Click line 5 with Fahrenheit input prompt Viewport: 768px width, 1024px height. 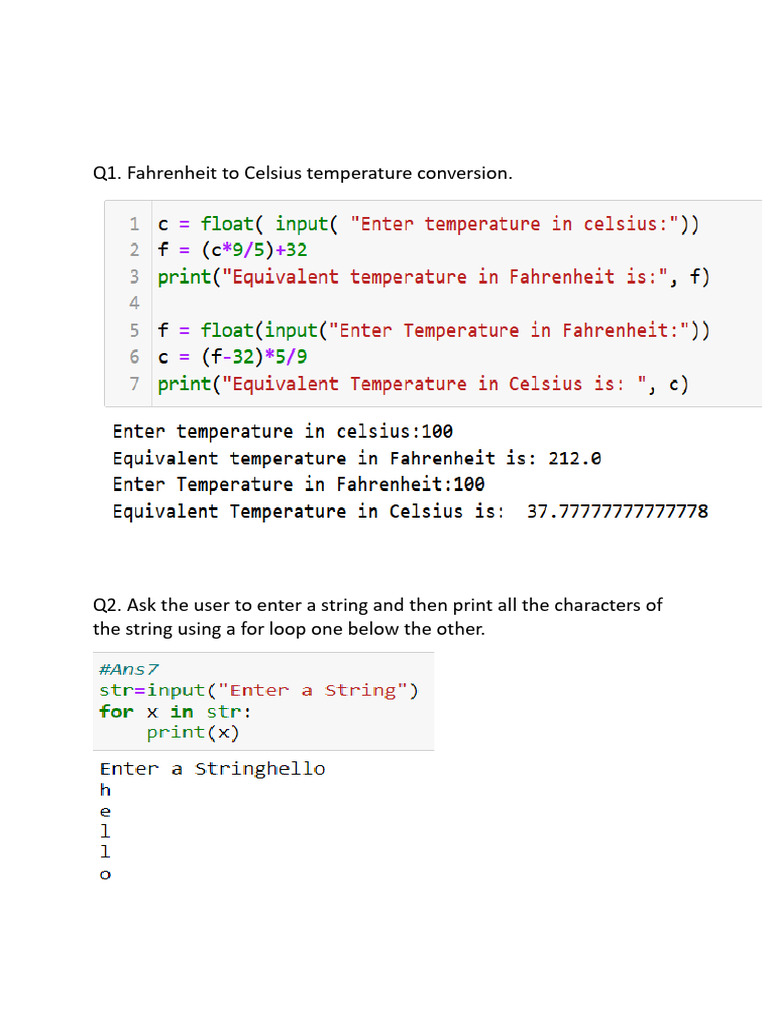coord(434,330)
